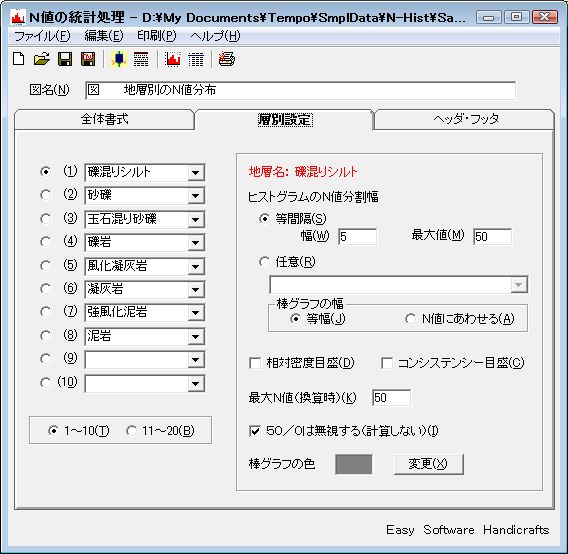Click the 図名(N) text input field
The image size is (568, 554).
pos(300,90)
